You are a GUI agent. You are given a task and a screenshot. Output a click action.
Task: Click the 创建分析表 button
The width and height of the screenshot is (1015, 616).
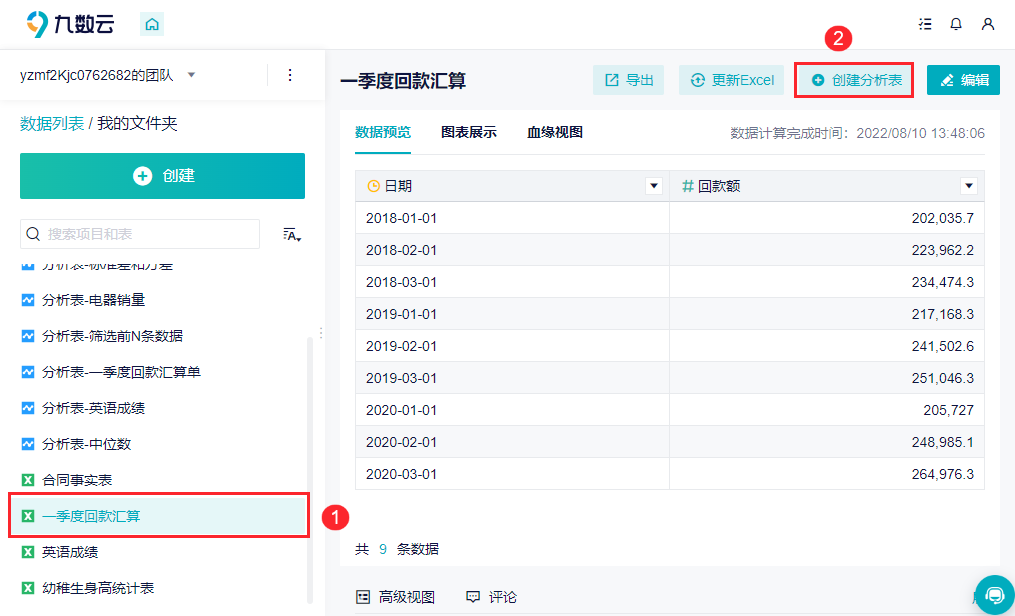click(x=855, y=80)
